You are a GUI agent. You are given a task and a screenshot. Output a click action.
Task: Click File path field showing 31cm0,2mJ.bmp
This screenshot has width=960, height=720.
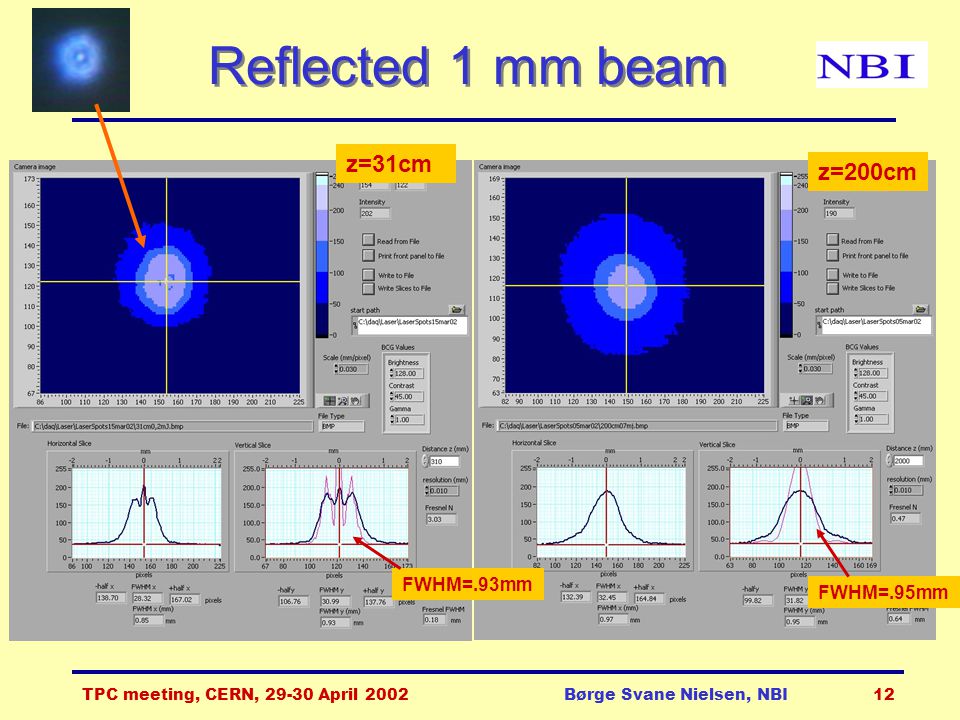(x=172, y=426)
